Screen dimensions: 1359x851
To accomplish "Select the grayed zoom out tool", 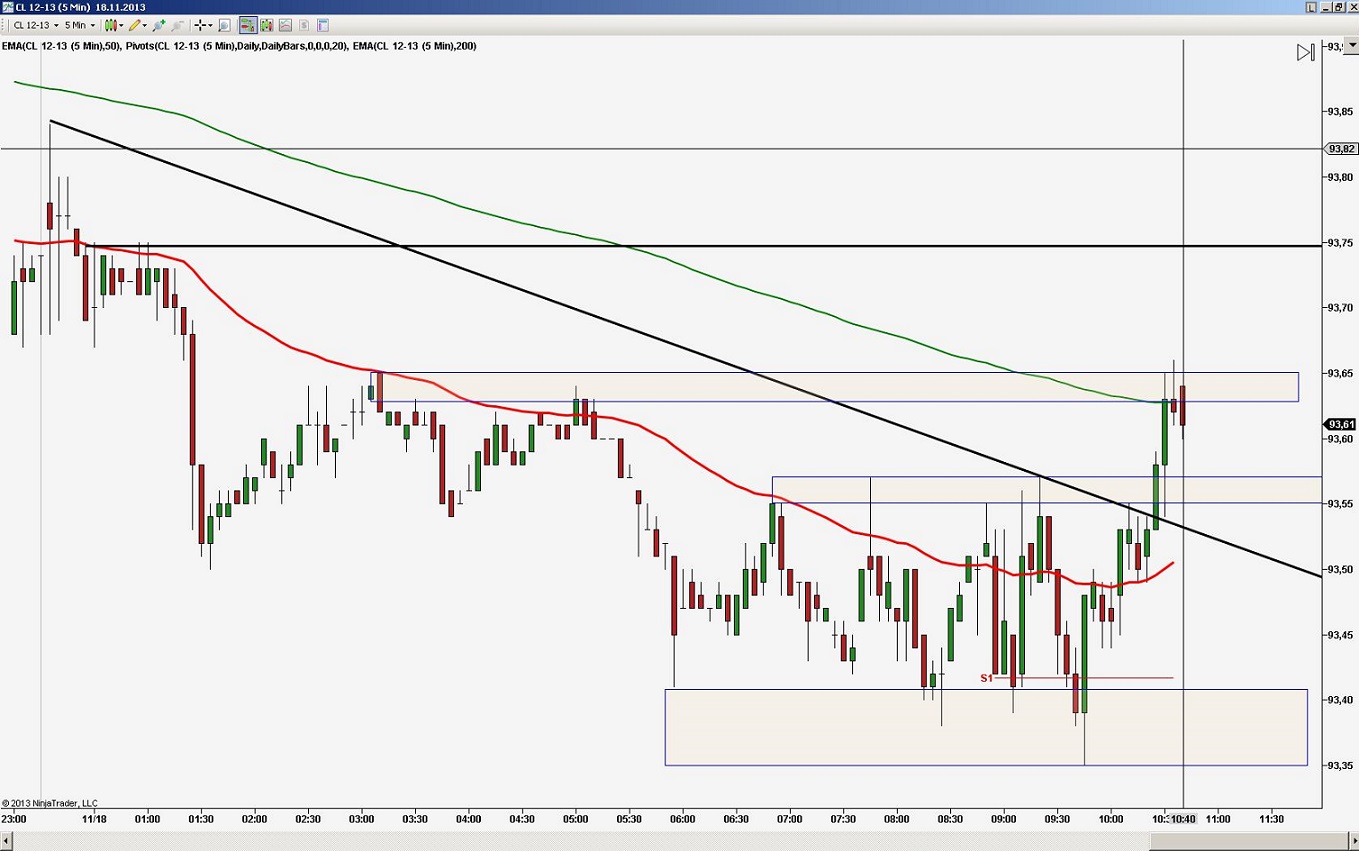I will point(177,25).
